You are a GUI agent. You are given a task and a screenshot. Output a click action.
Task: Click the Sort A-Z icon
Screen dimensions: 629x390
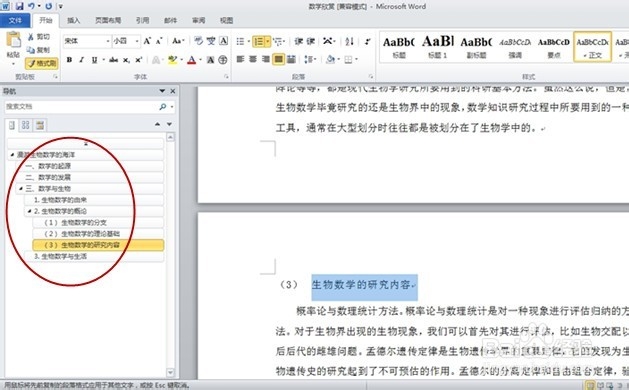coord(349,41)
